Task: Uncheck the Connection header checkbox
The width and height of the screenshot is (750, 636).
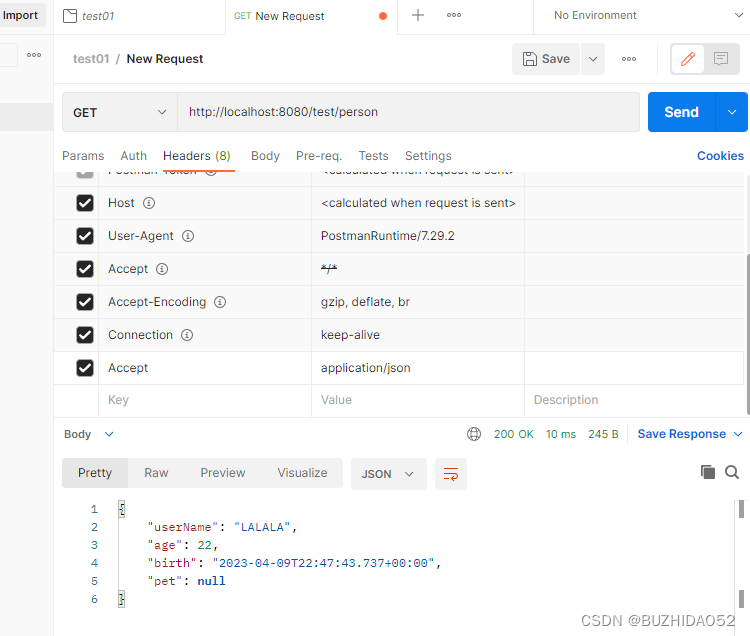Action: point(85,335)
